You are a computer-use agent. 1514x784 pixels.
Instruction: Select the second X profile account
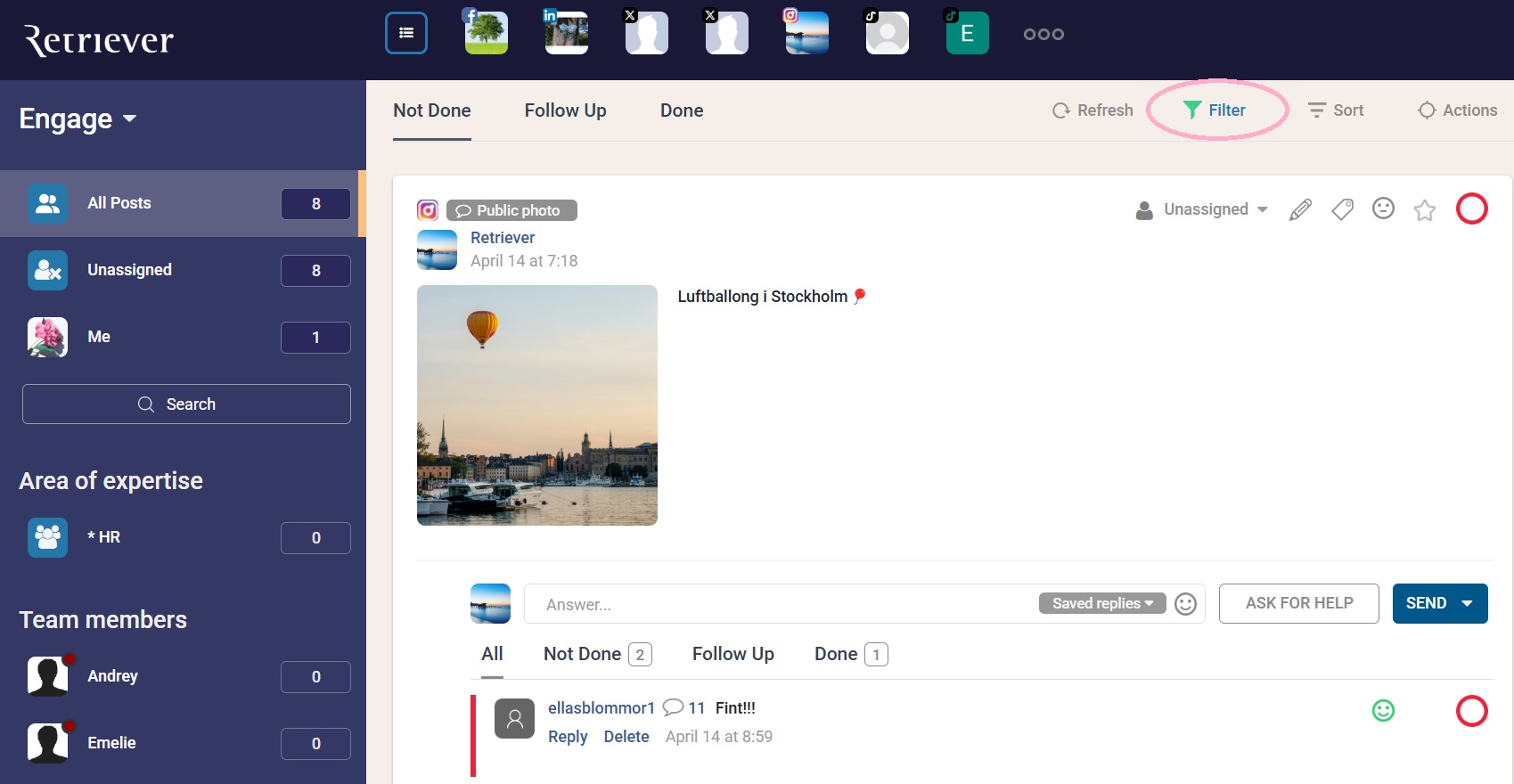click(727, 33)
